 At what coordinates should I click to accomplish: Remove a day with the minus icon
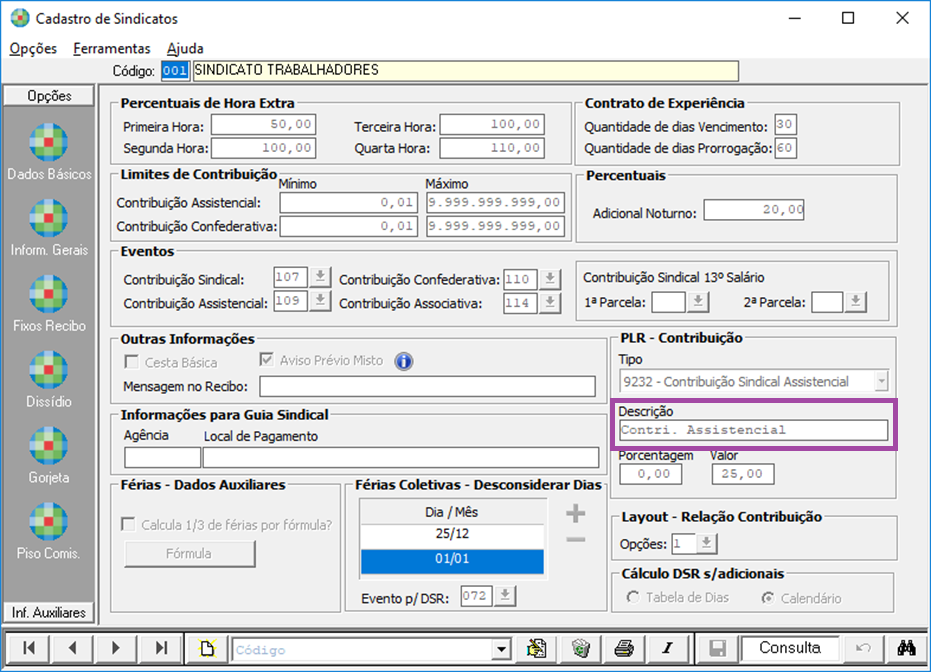[x=575, y=540]
